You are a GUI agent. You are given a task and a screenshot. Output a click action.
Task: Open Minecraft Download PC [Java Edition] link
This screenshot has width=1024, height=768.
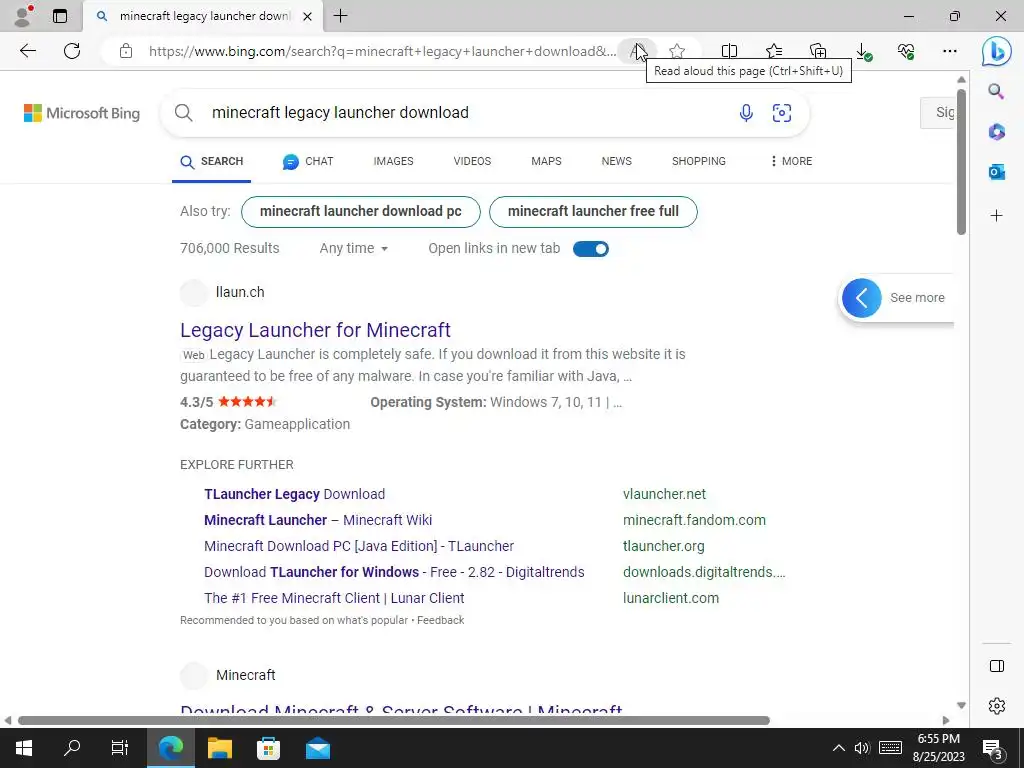pos(359,546)
